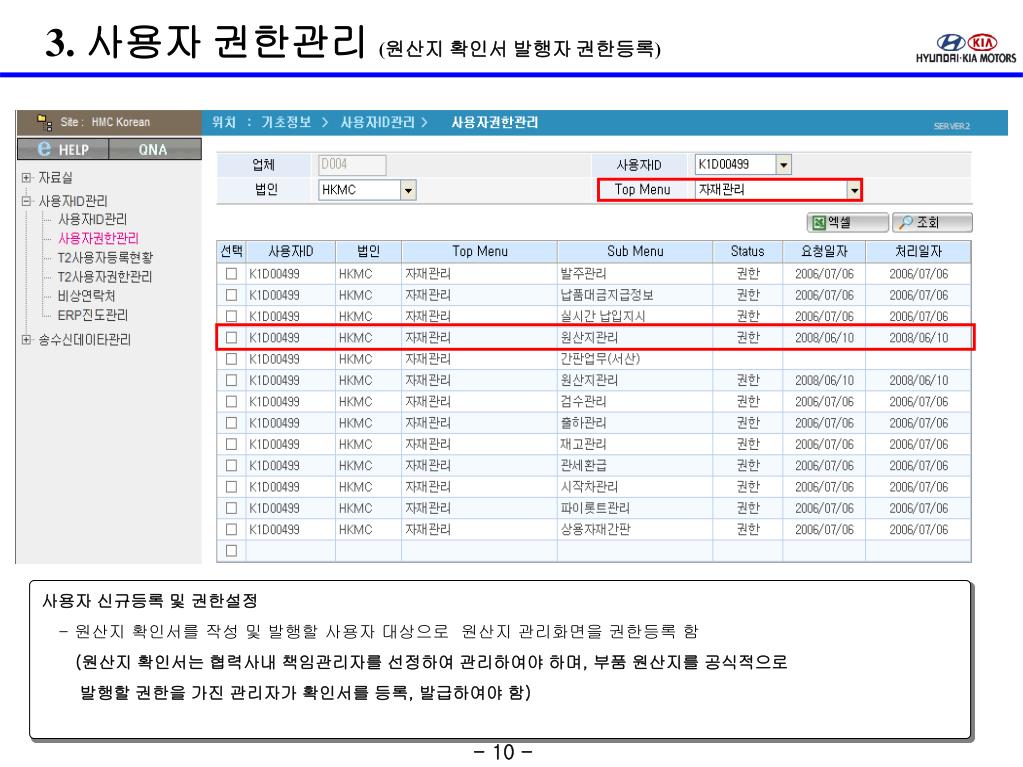1023x767 pixels.
Task: Click the 법인 column header in the table
Action: click(368, 251)
